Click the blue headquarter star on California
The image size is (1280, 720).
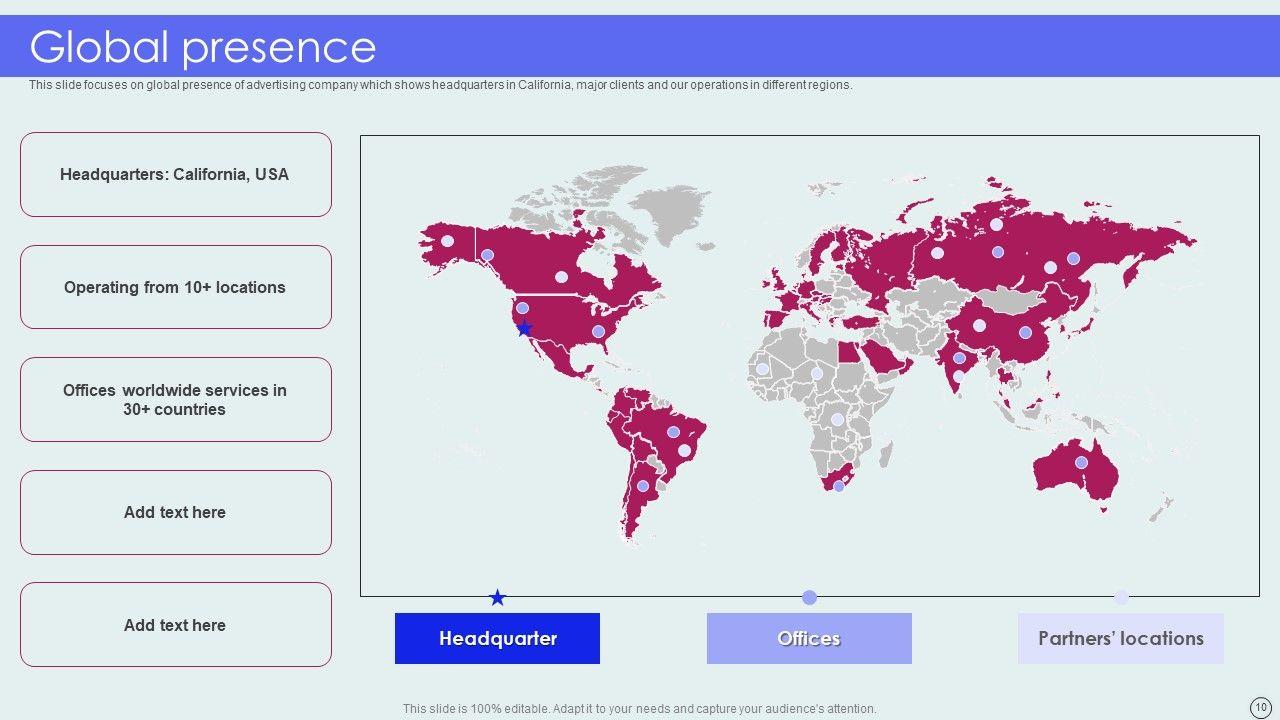[x=524, y=328]
